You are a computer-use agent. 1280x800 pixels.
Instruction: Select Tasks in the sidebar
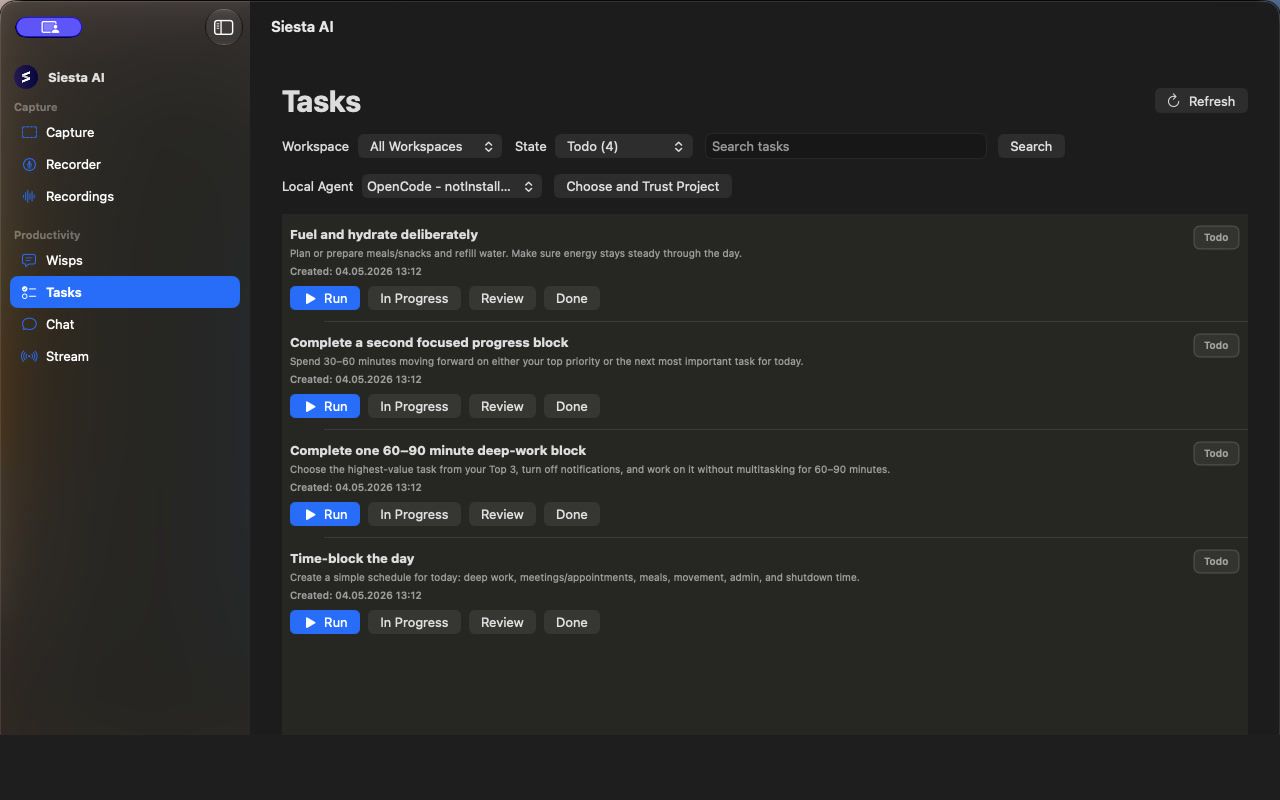coord(125,292)
